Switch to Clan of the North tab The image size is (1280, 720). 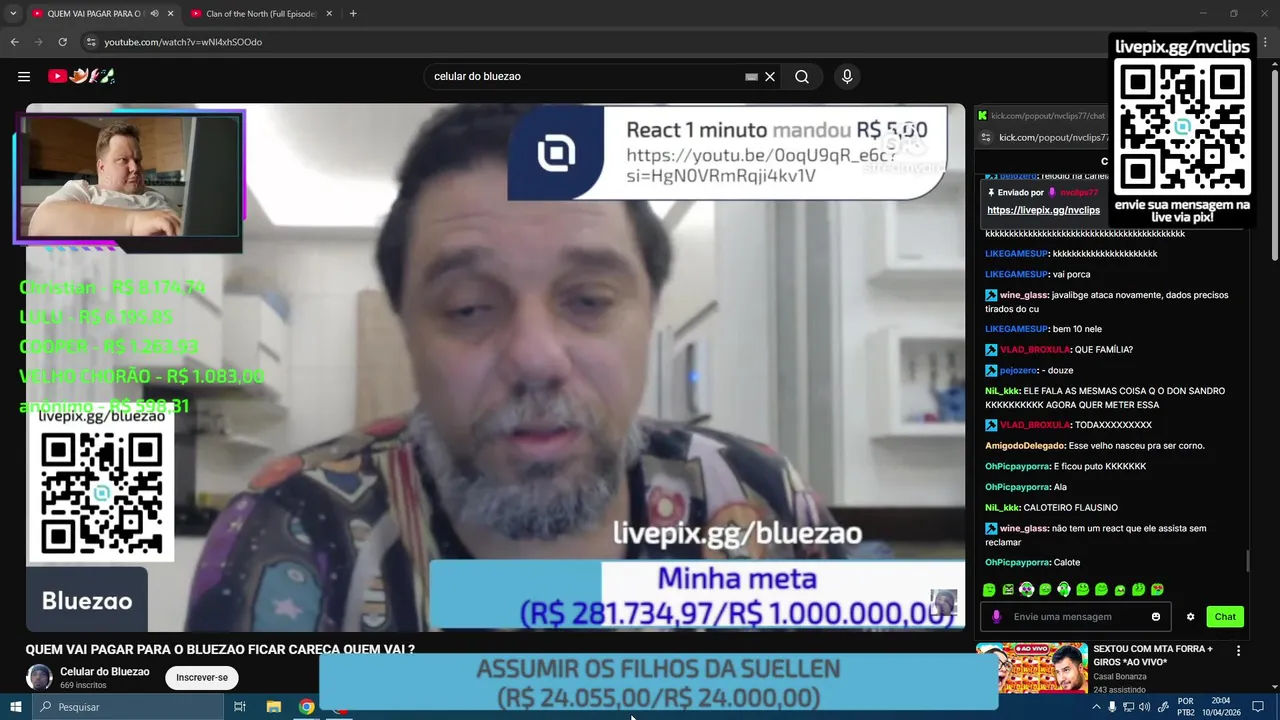260,14
